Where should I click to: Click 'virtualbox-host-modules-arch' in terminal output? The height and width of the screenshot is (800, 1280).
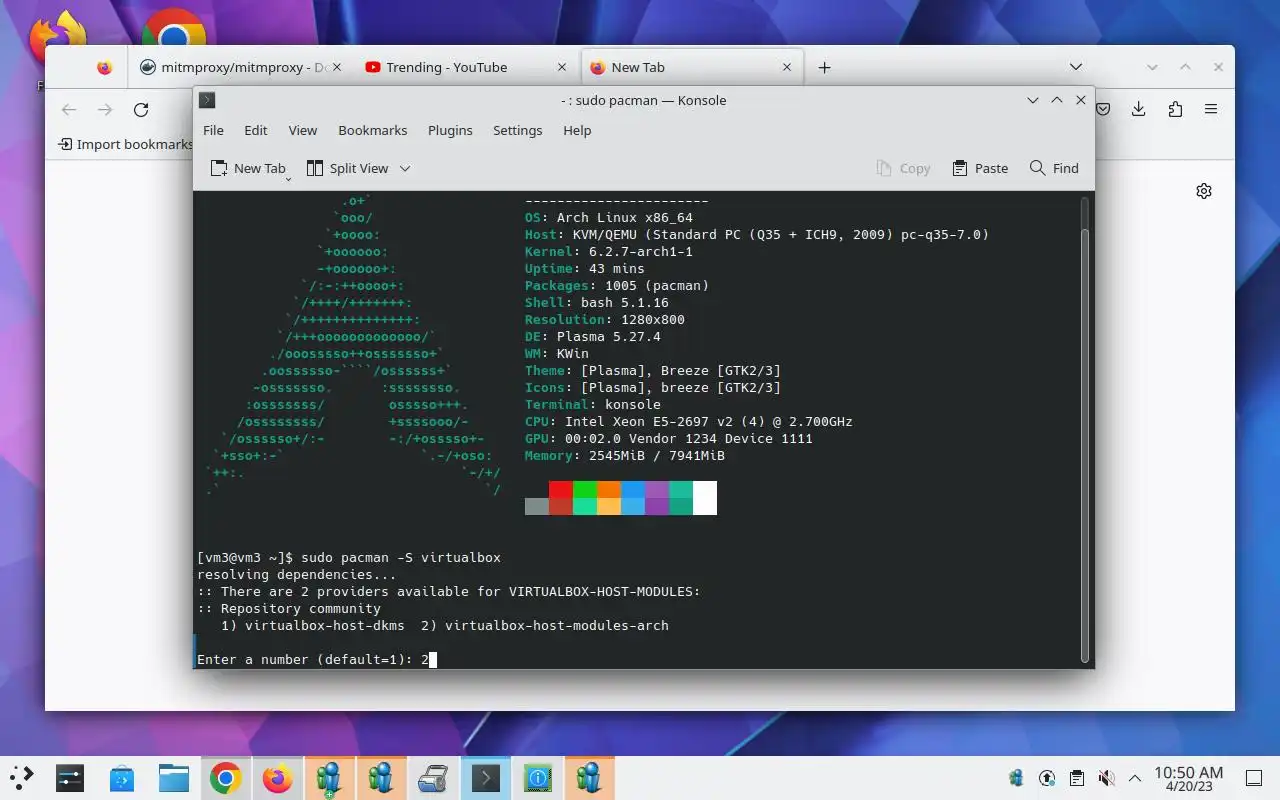[557, 626]
